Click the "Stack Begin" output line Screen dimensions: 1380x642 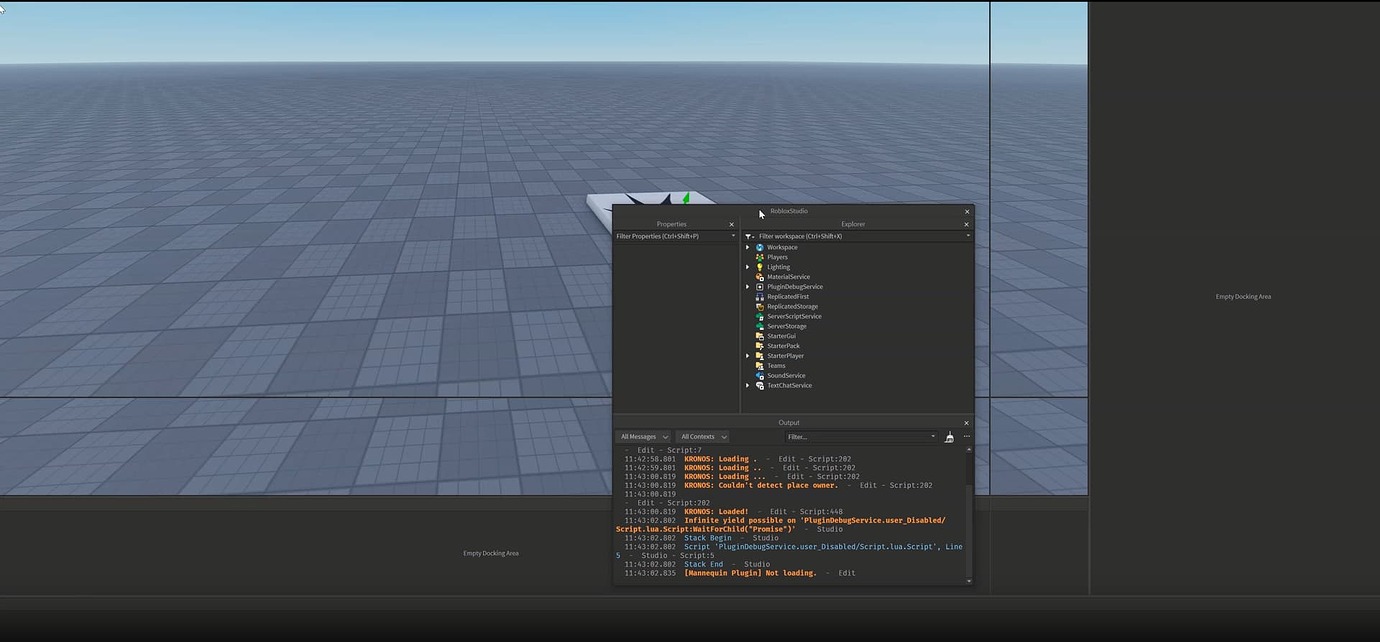tap(708, 538)
